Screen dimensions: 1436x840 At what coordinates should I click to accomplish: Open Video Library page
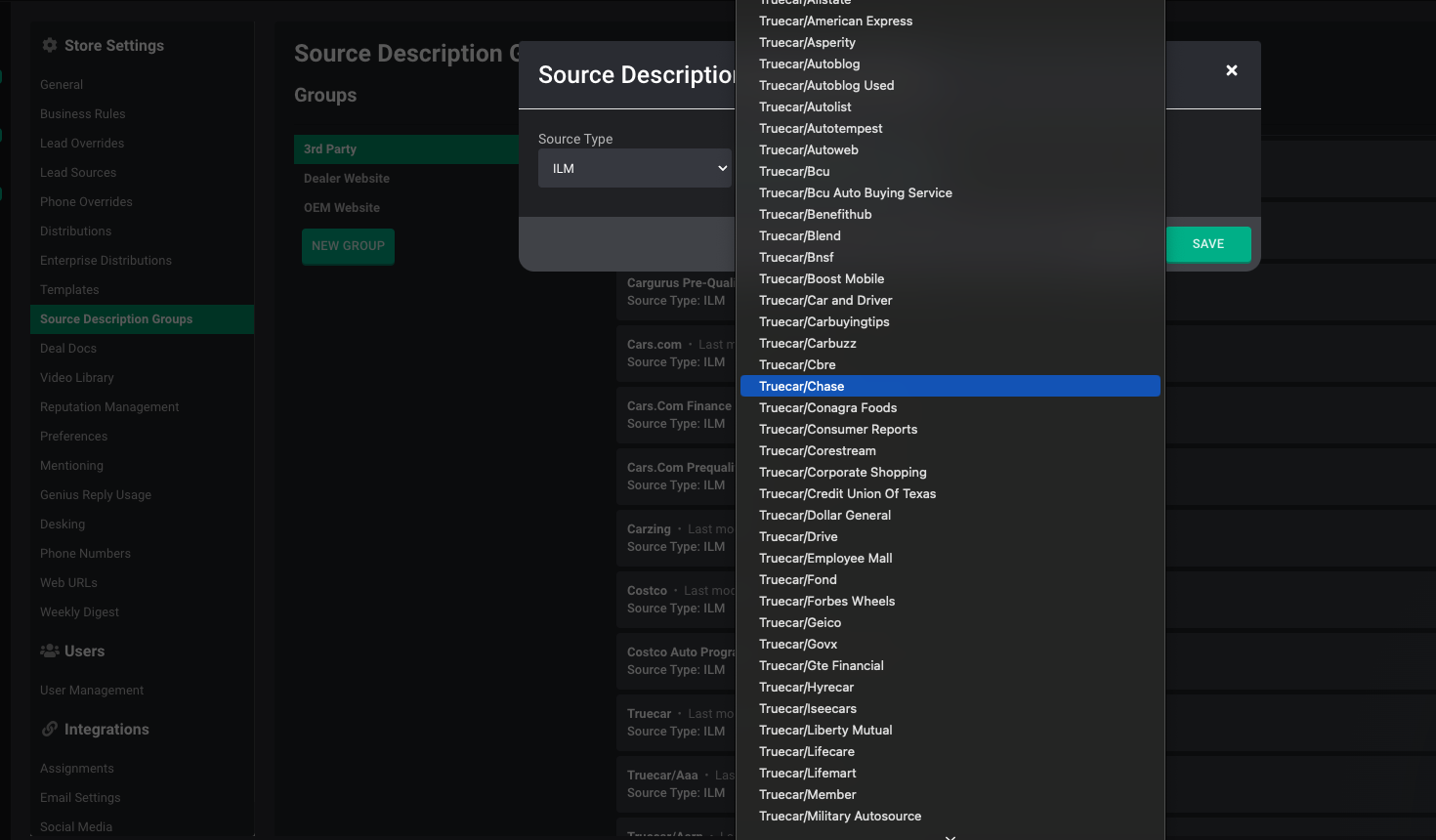pyautogui.click(x=77, y=378)
